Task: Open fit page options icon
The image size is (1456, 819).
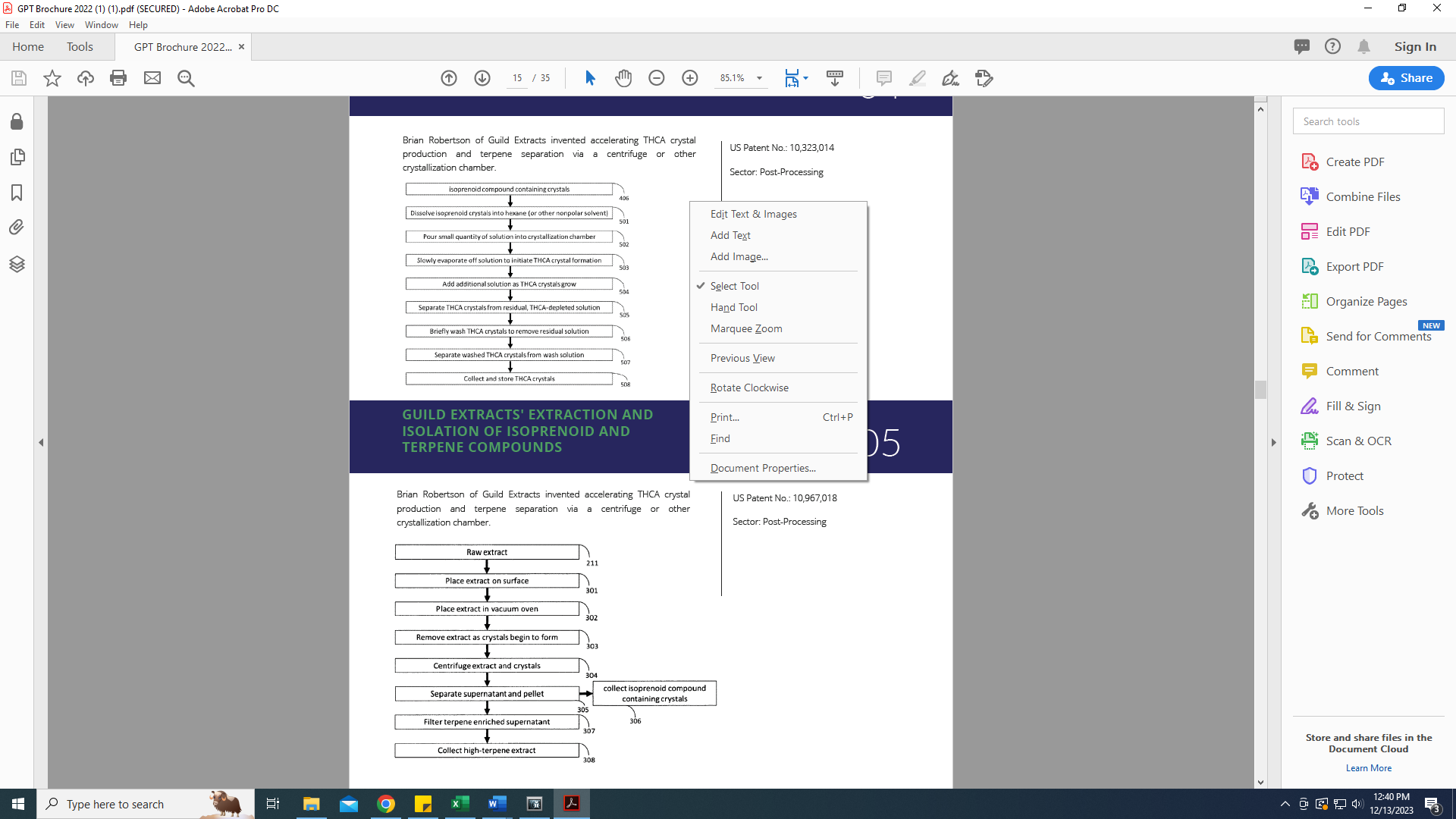Action: pos(792,78)
